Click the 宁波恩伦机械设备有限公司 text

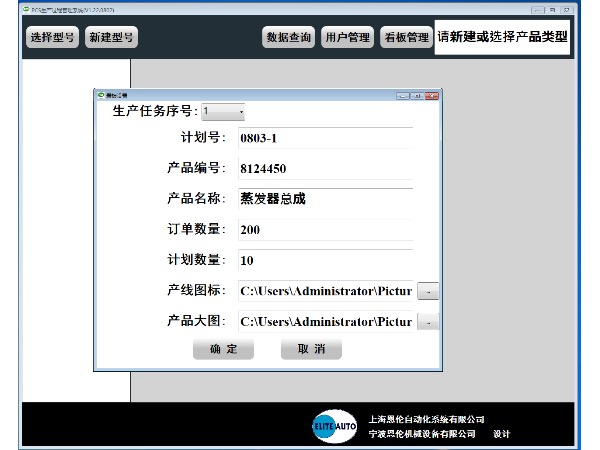[x=422, y=434]
